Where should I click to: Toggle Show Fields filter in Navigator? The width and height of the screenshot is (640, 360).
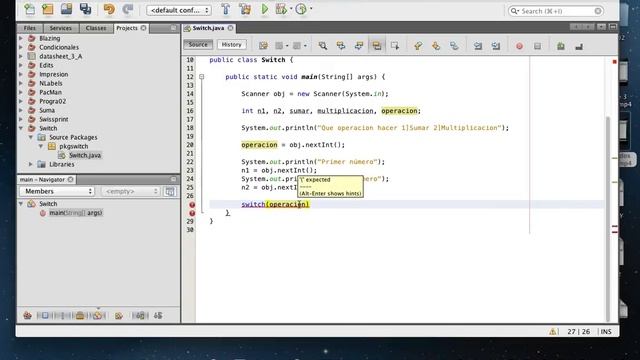point(45,316)
